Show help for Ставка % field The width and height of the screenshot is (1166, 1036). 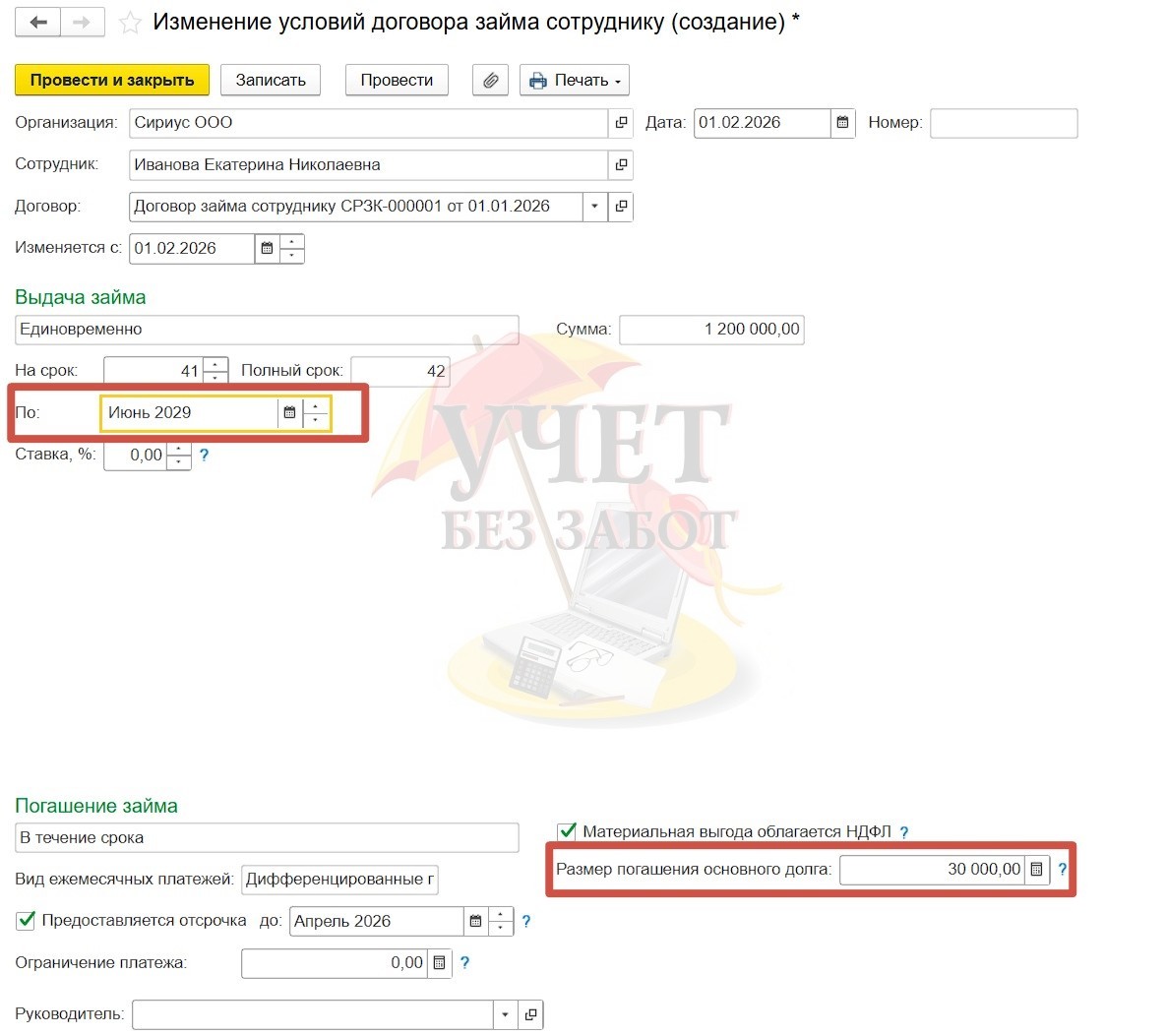(205, 456)
